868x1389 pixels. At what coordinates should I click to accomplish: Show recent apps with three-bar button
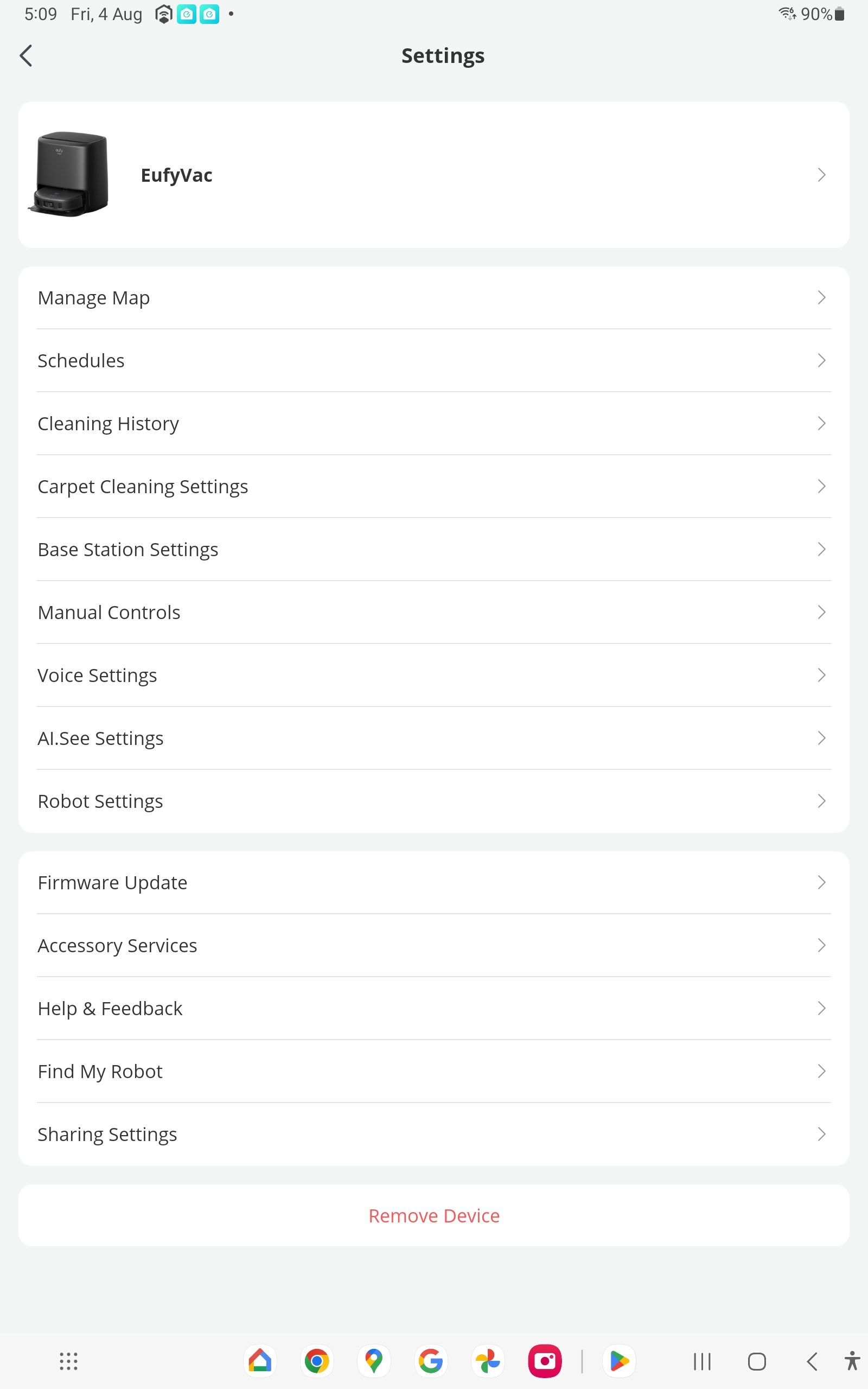pos(701,1361)
